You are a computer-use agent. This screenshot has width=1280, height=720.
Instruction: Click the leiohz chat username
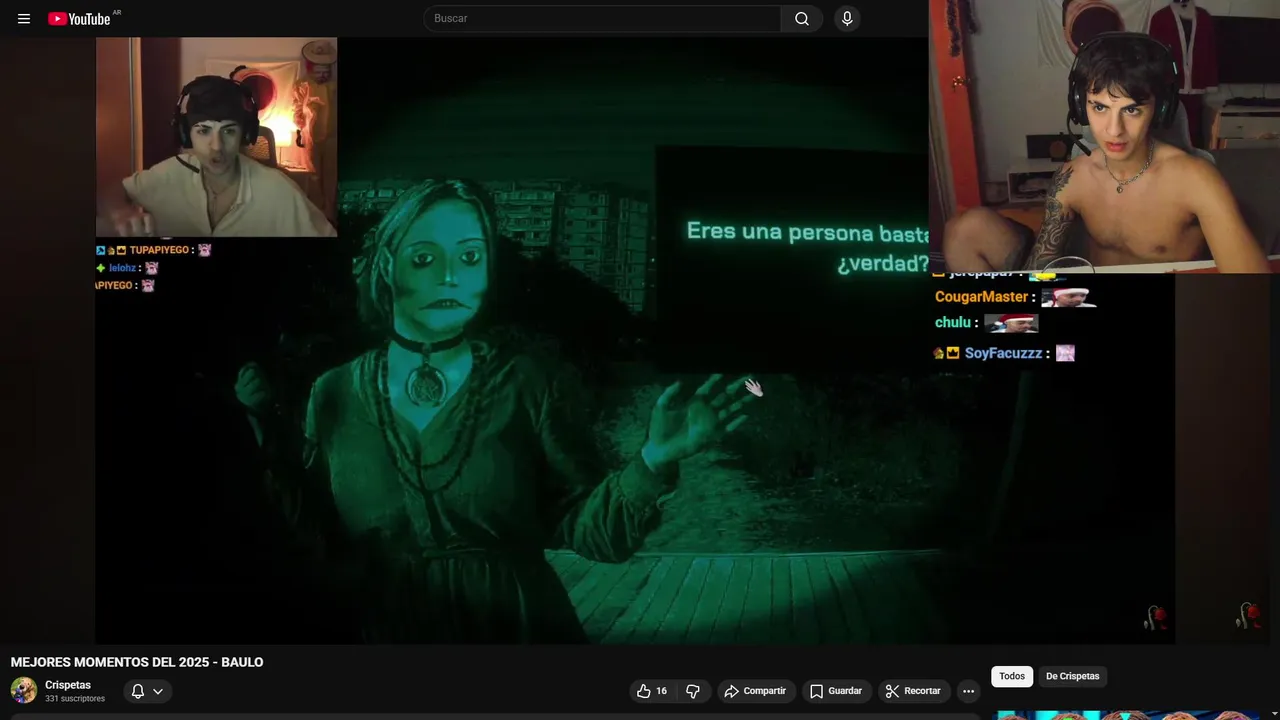tap(122, 268)
